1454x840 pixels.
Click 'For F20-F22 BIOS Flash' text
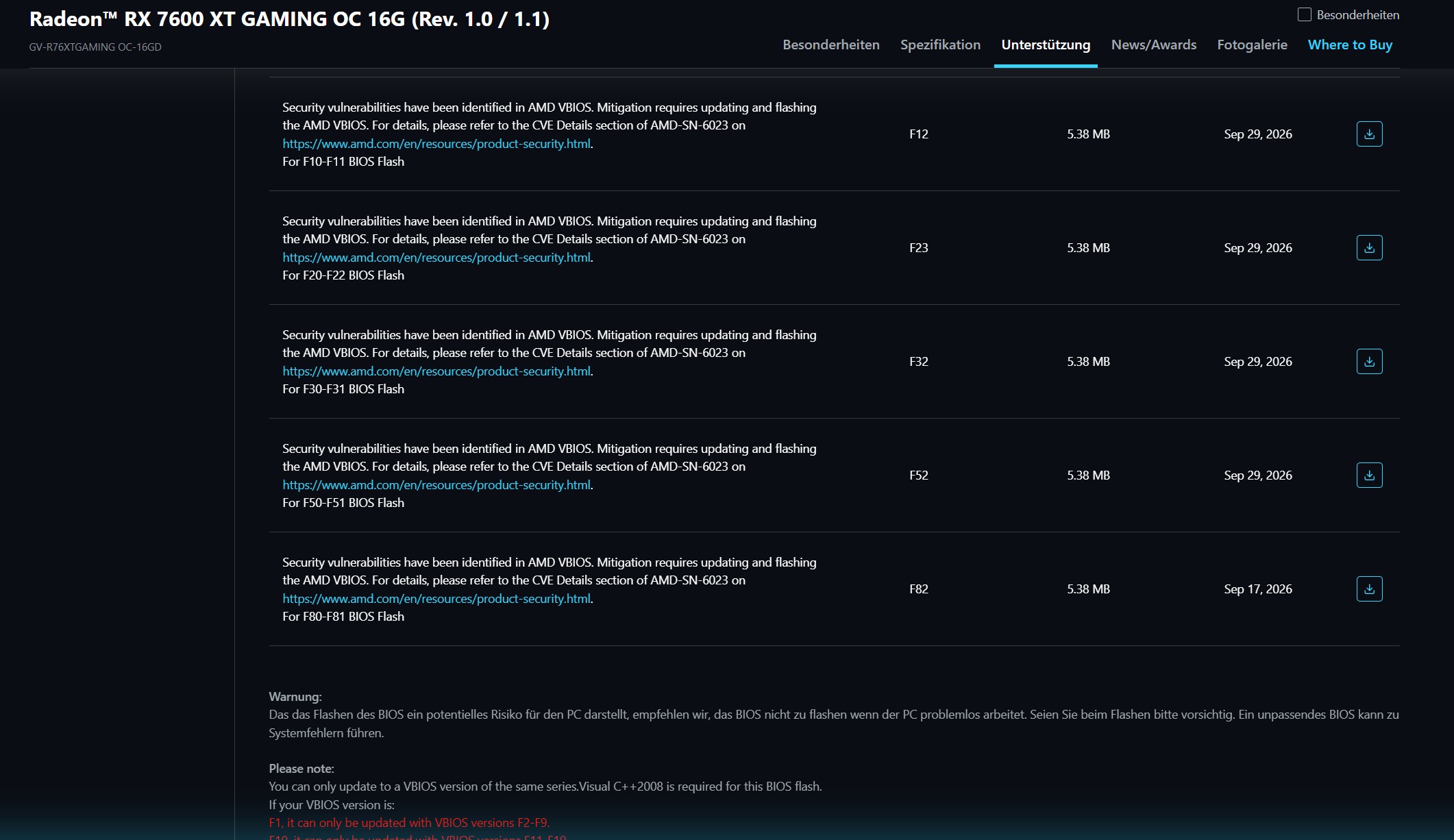tap(343, 275)
